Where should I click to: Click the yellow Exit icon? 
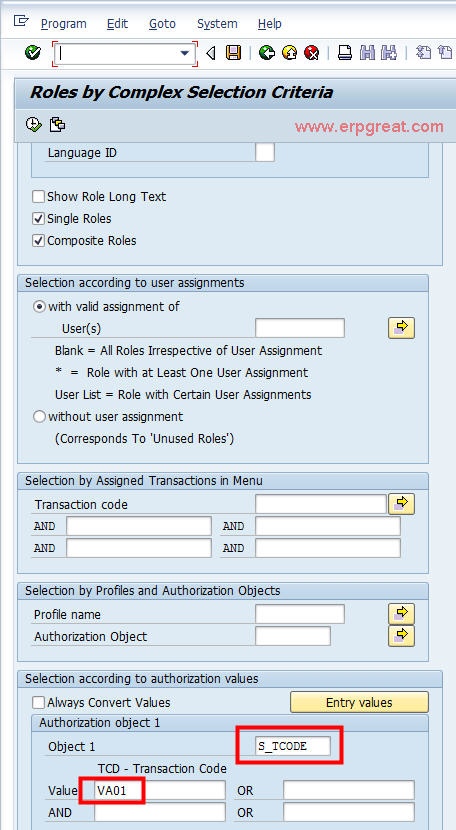click(289, 53)
